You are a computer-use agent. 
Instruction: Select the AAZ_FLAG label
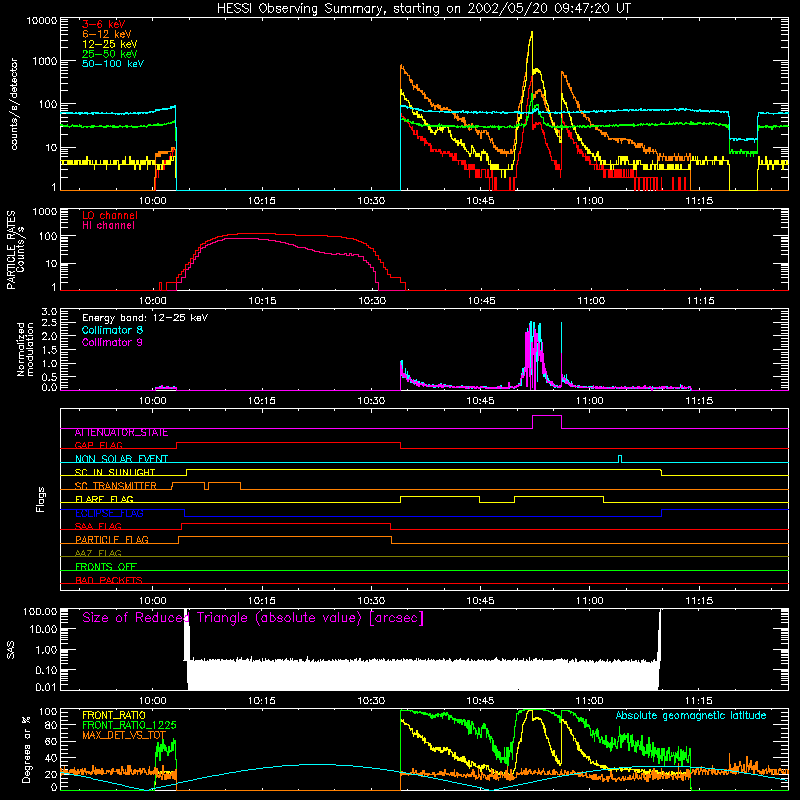[x=98, y=553]
